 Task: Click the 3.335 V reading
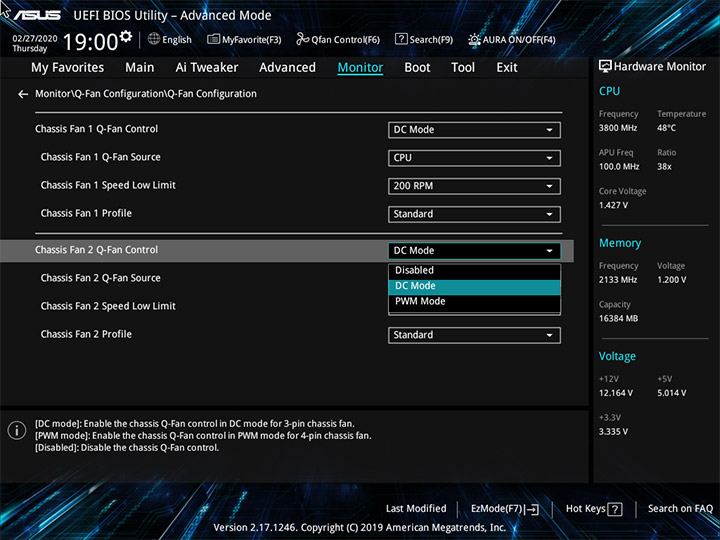point(613,432)
